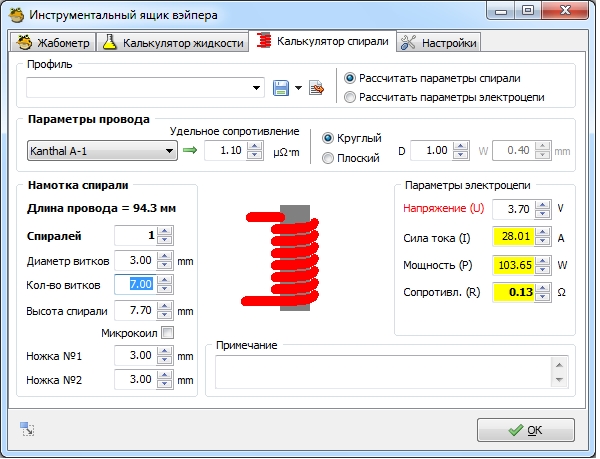Click the red coil illustration
This screenshot has height=459, width=600.
coord(285,258)
